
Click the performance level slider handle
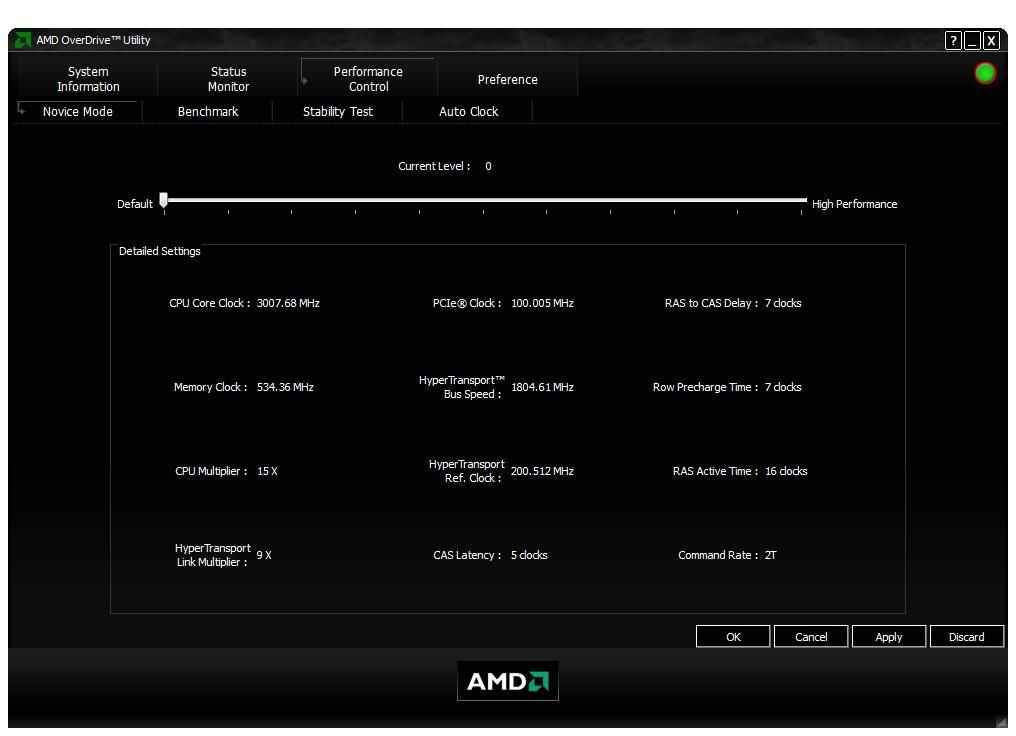[163, 199]
